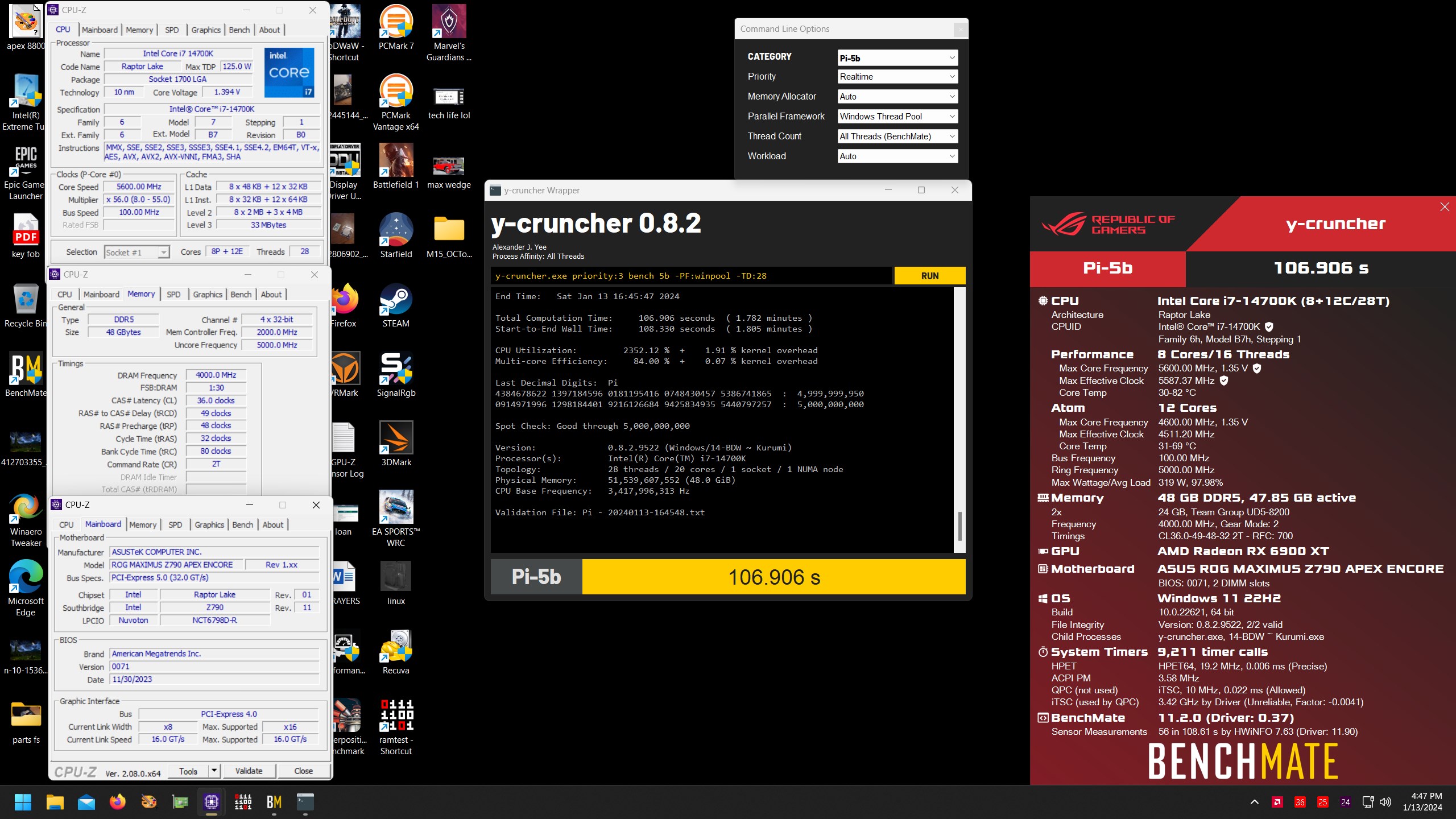Launch Battlefield 1 desktop shortcut
This screenshot has width=1456, height=819.
click(x=396, y=166)
